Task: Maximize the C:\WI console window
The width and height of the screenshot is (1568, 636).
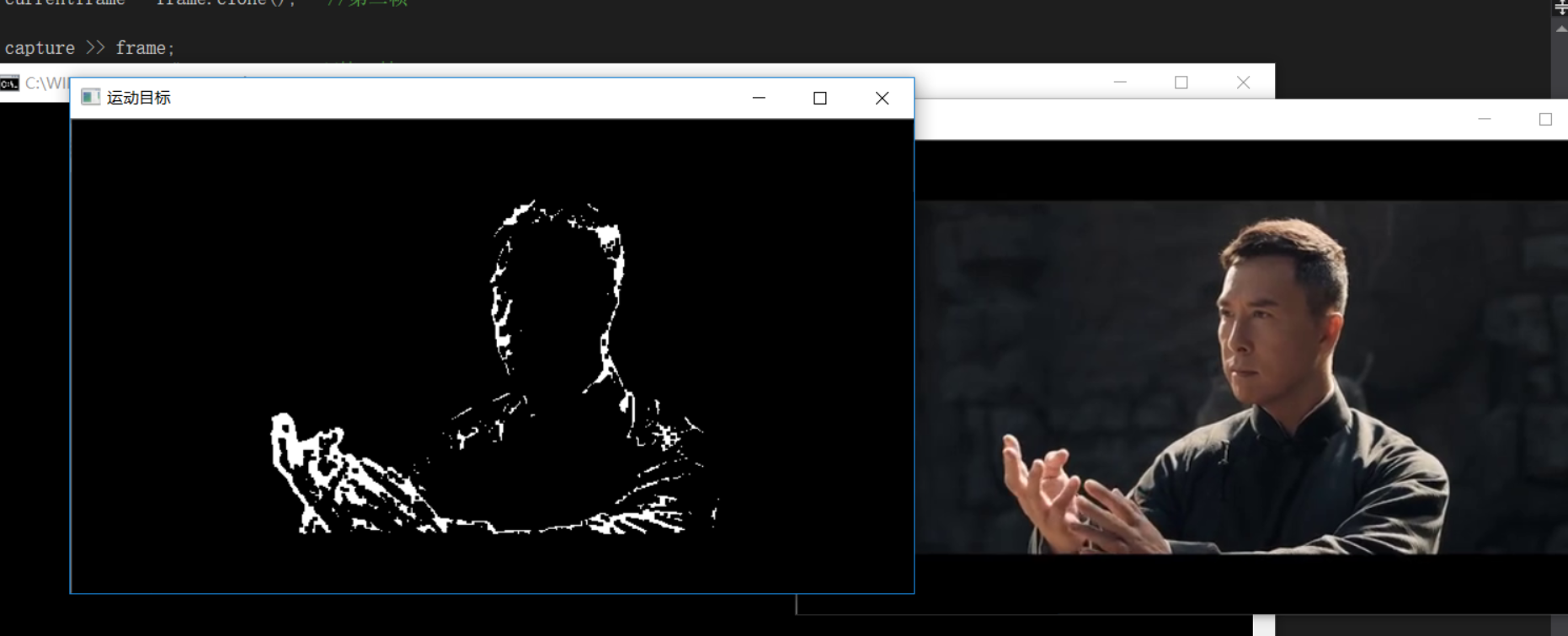Action: [1181, 82]
